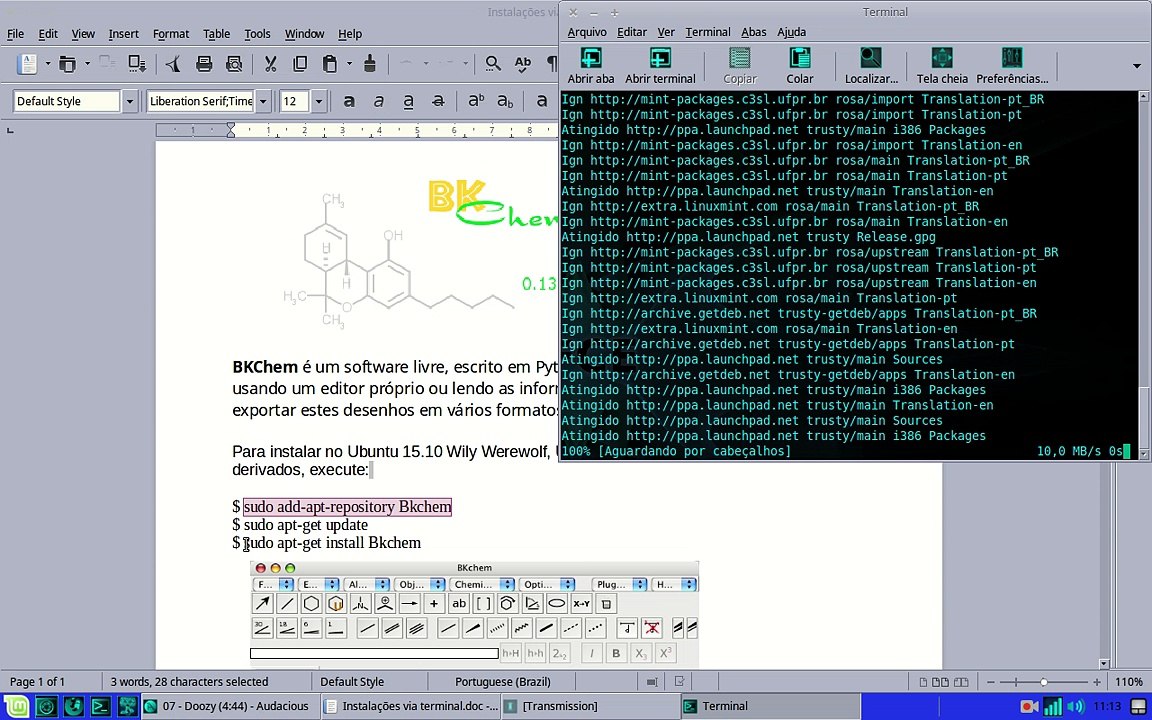Open the New document dropdown arrow

48,64
